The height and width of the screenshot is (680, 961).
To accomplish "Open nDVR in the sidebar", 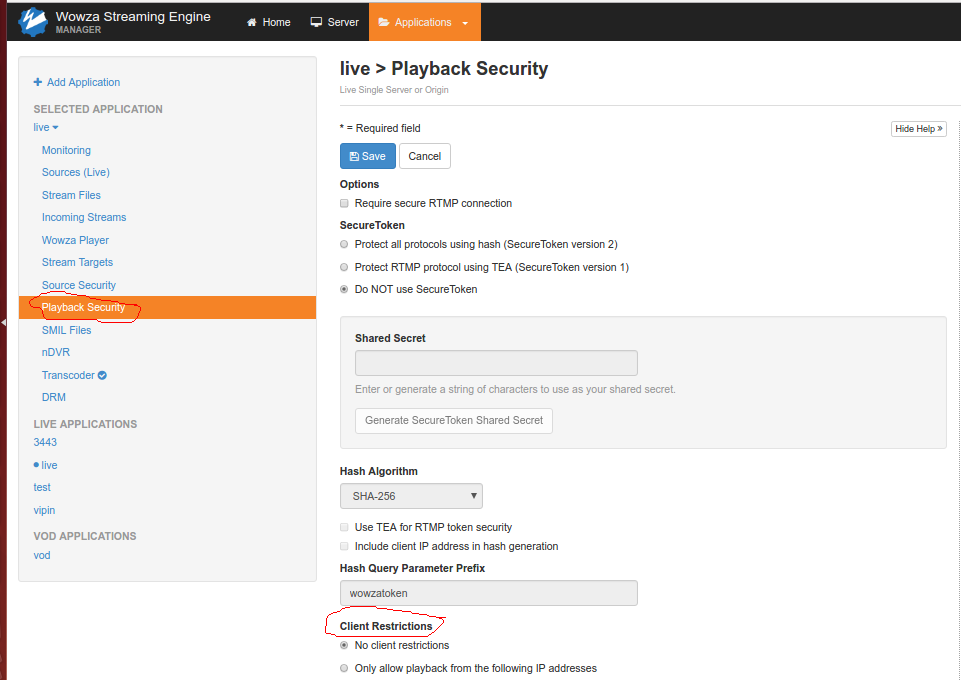I will (56, 352).
